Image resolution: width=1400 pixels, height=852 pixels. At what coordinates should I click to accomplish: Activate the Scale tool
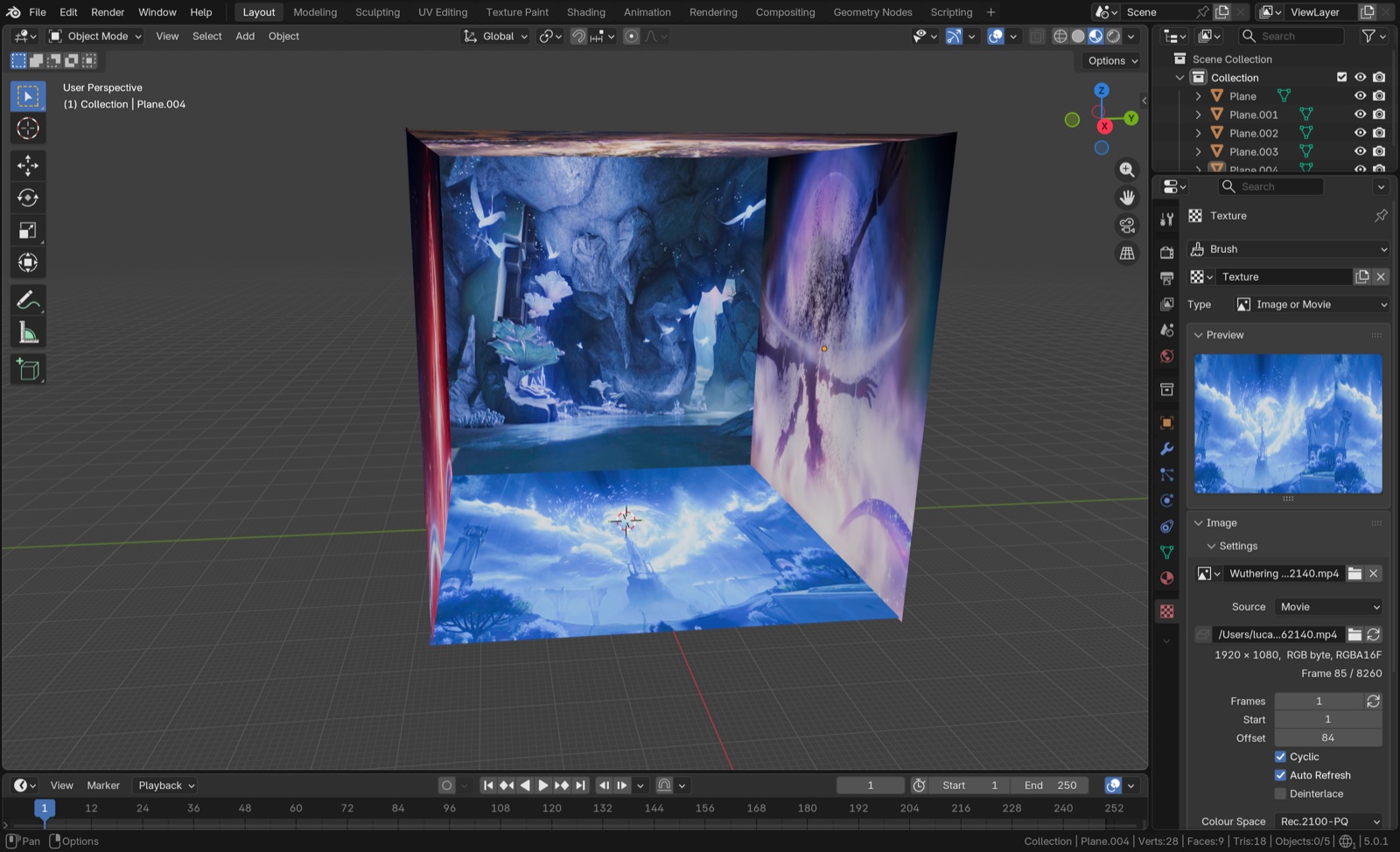(28, 230)
